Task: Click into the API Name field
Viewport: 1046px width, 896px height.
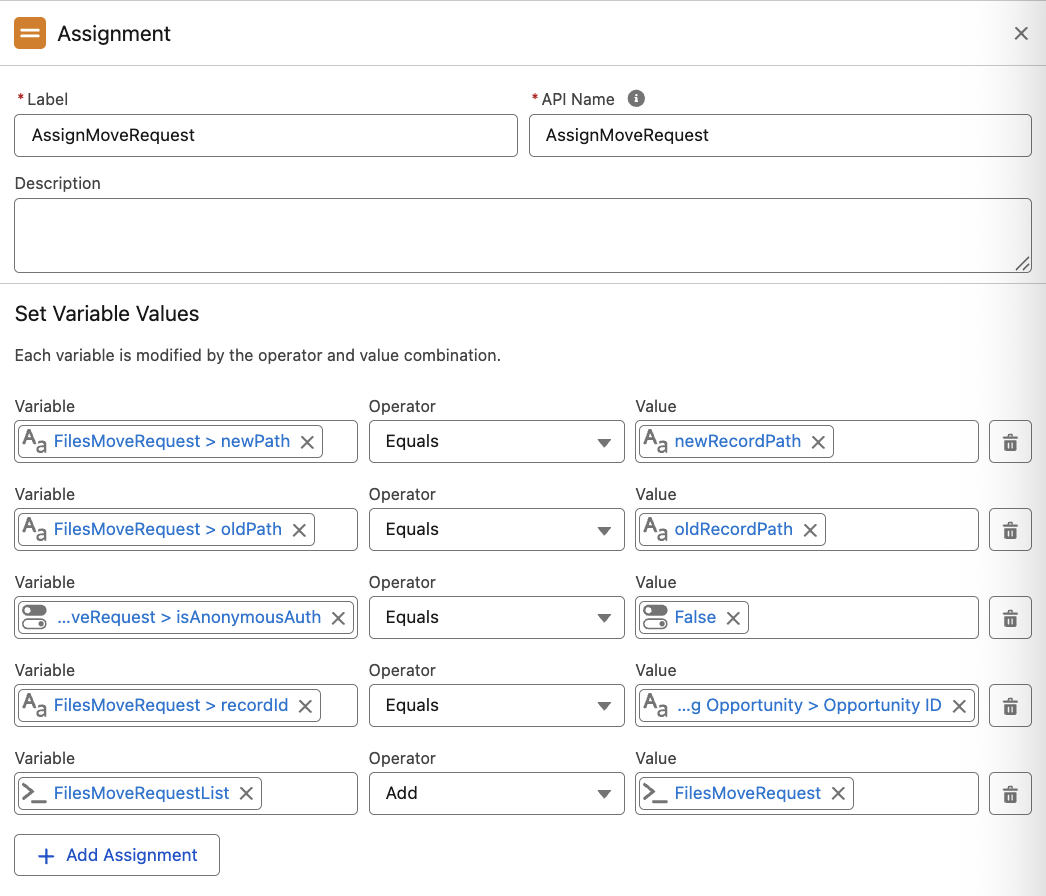Action: pyautogui.click(x=780, y=136)
